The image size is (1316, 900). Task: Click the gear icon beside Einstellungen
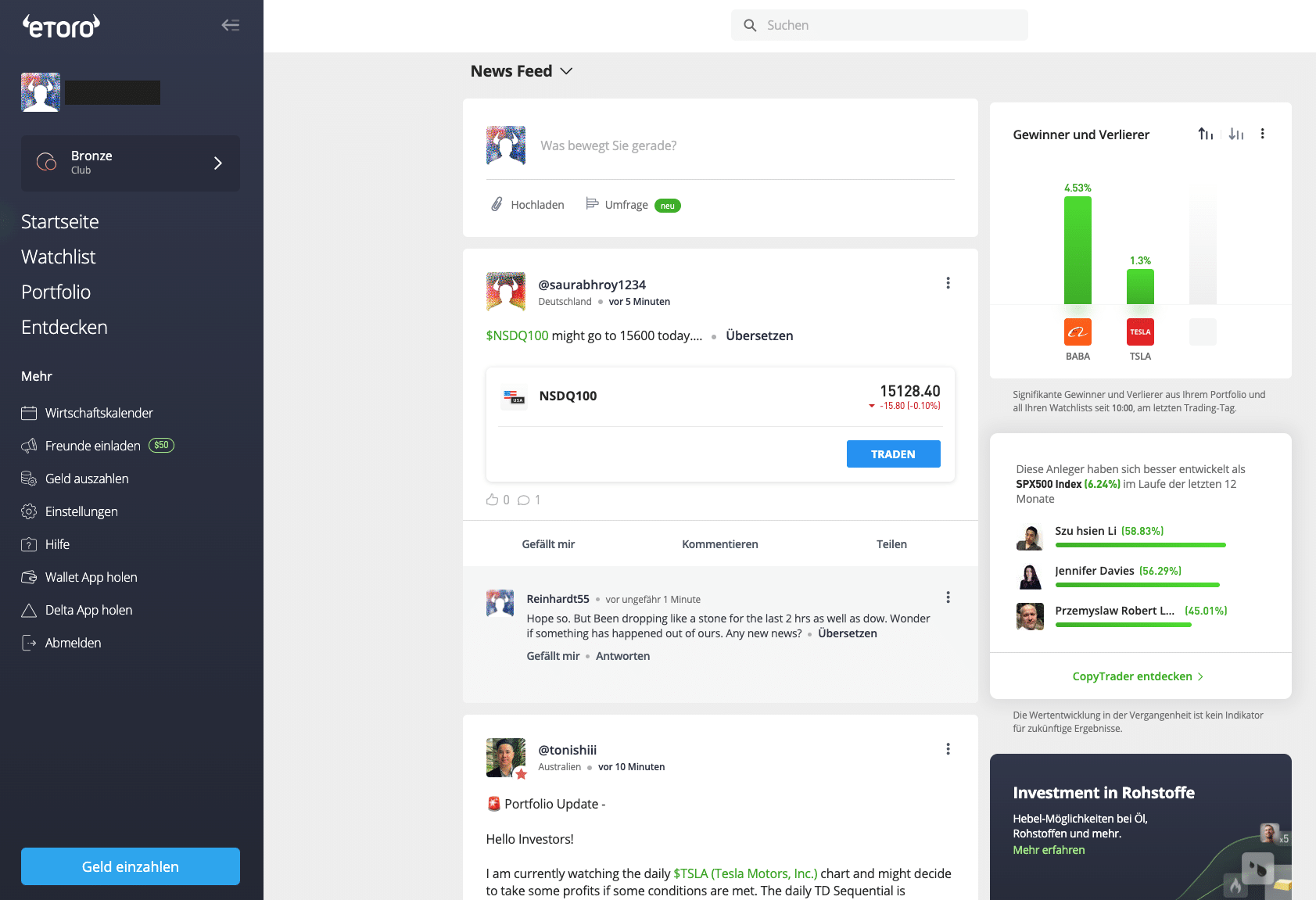tap(29, 511)
